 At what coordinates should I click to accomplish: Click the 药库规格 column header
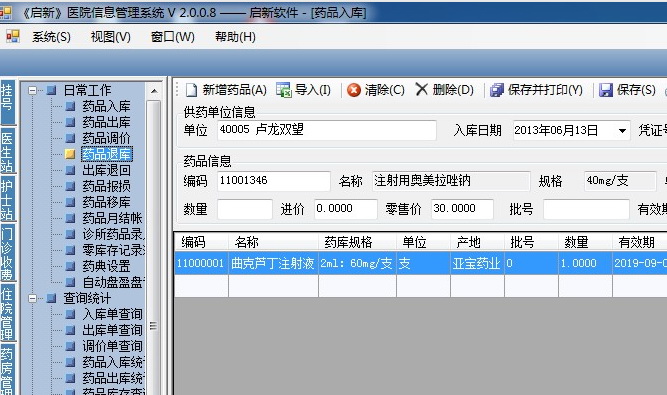tap(357, 242)
